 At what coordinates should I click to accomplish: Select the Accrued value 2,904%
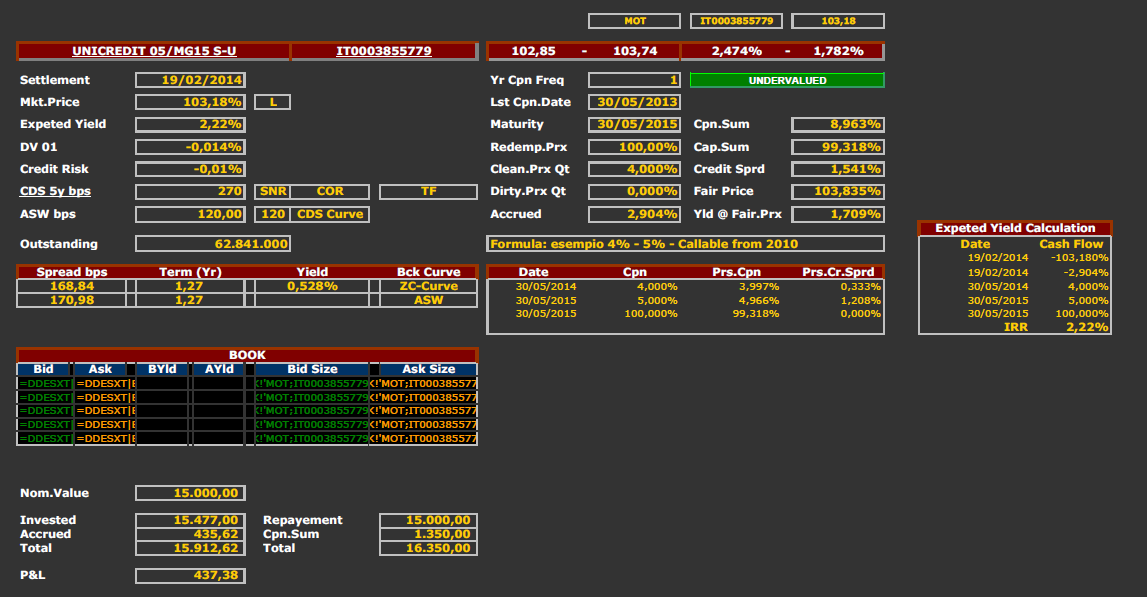coord(634,214)
